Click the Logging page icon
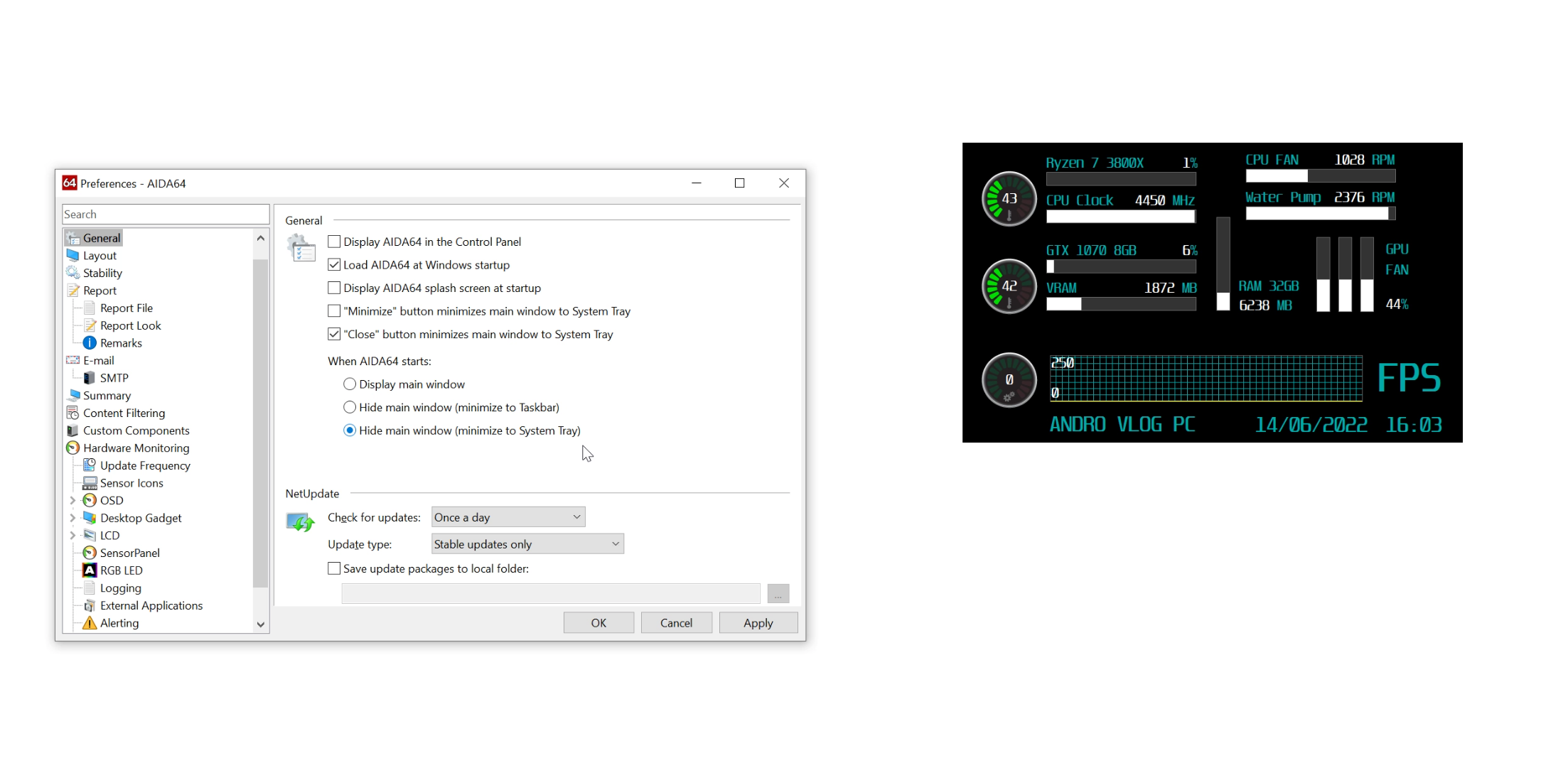This screenshot has width=1568, height=763. (x=90, y=588)
